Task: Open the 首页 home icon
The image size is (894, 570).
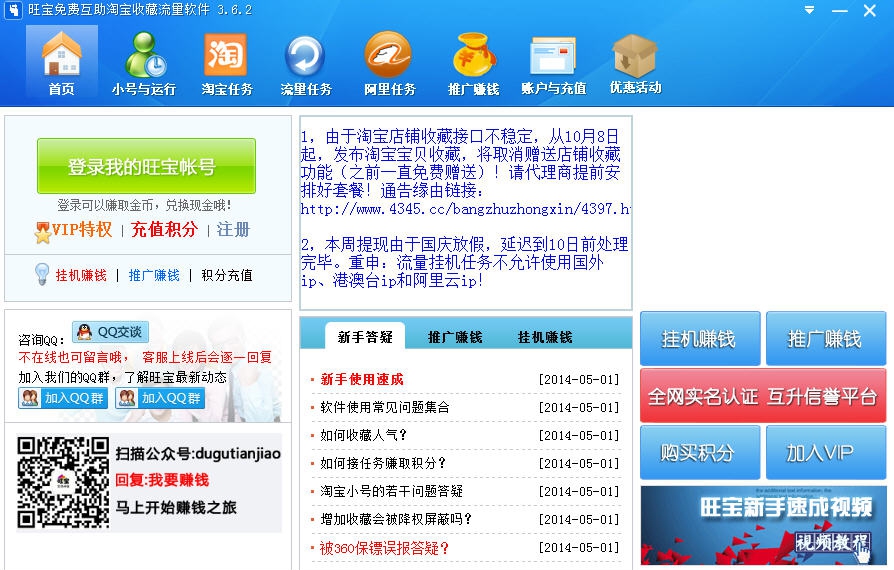Action: 62,62
